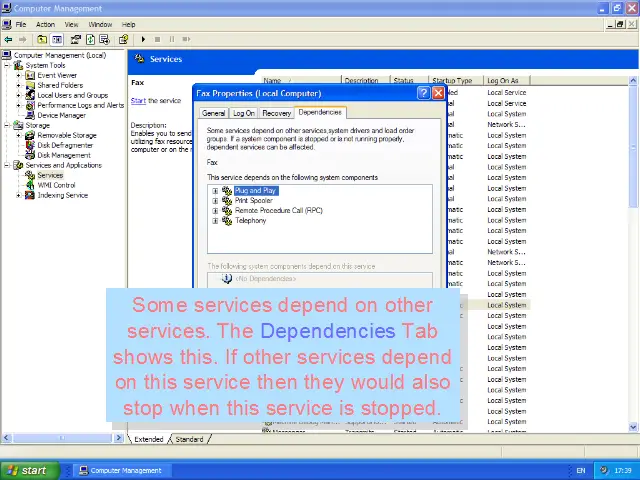Select WMI Control in the tree
The width and height of the screenshot is (640, 480).
[56, 185]
